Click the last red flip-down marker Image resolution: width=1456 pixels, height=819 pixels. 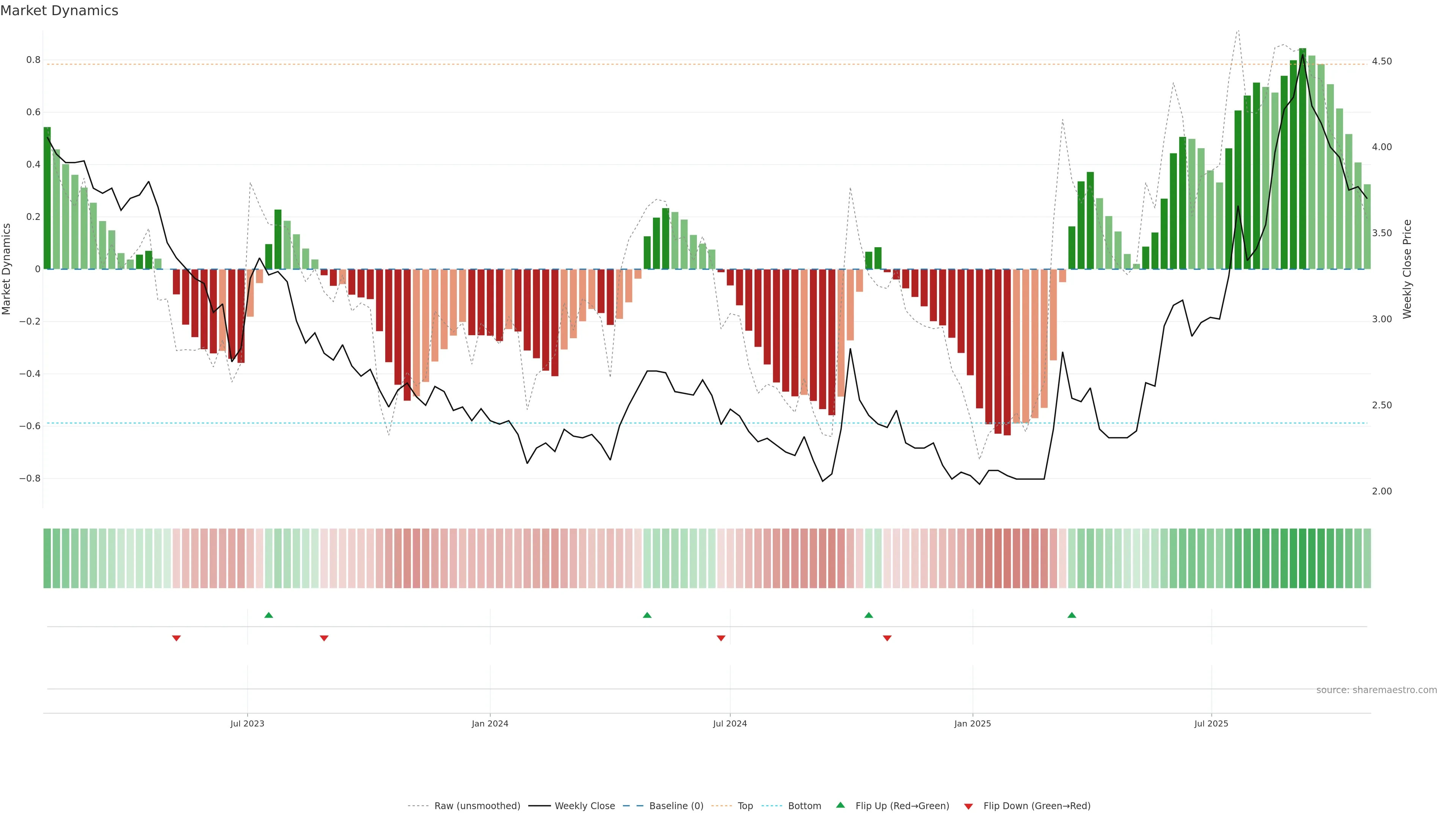point(887,638)
